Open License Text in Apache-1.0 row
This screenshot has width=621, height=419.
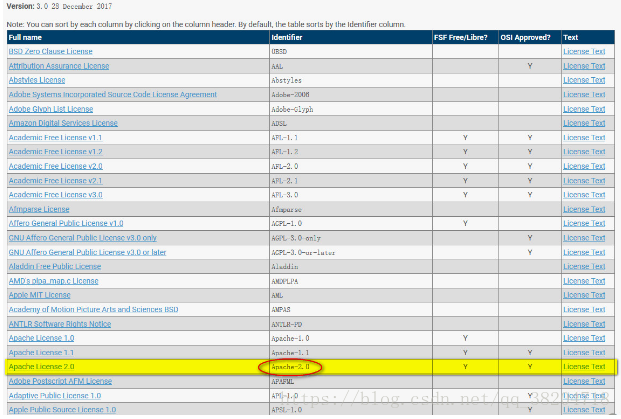pos(584,339)
